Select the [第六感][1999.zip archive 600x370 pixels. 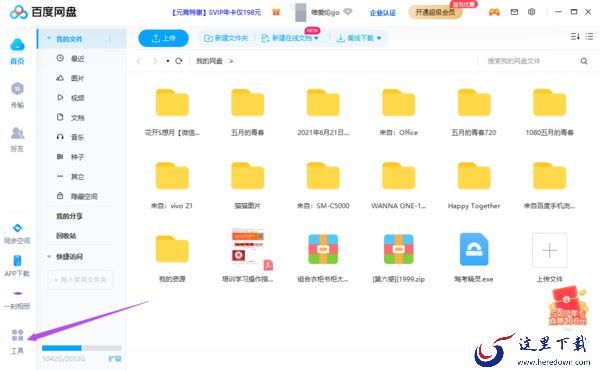point(398,249)
